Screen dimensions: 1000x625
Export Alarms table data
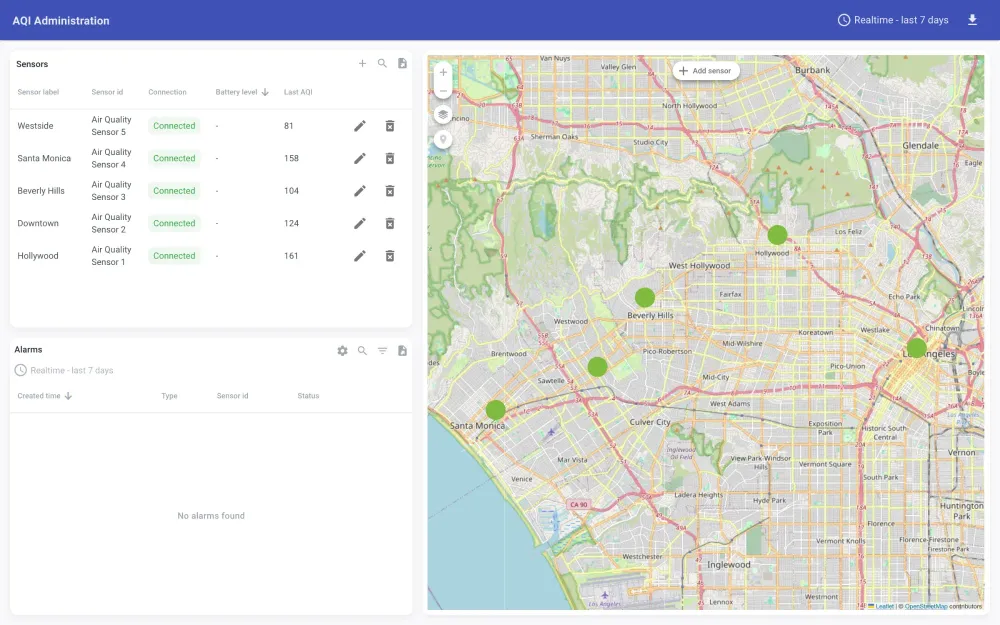402,351
